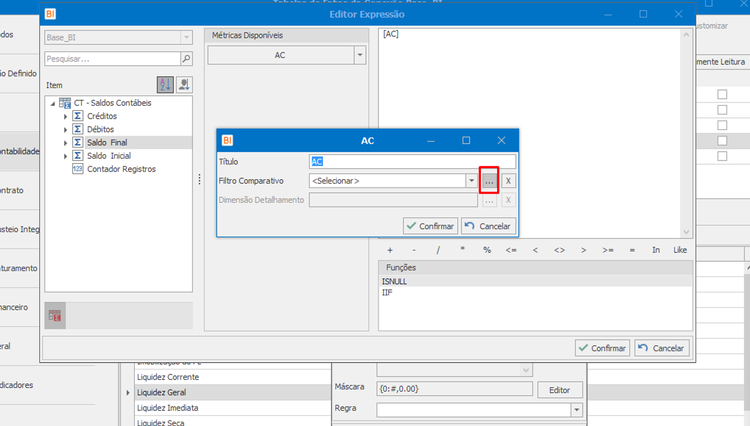Cancel the Editor Expressão window
This screenshot has width=750, height=426.
662,348
